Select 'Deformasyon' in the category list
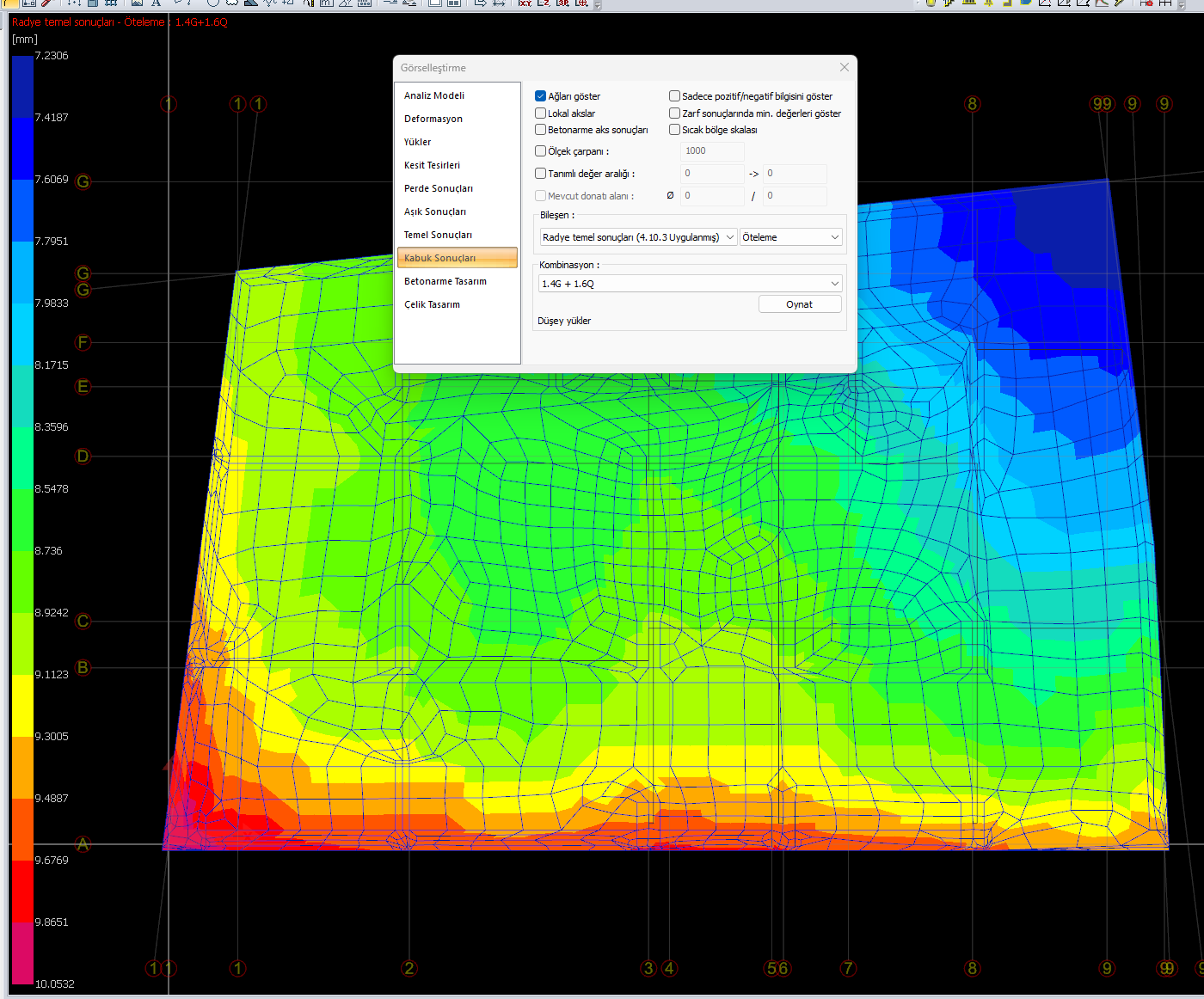Image resolution: width=1204 pixels, height=999 pixels. pos(433,119)
